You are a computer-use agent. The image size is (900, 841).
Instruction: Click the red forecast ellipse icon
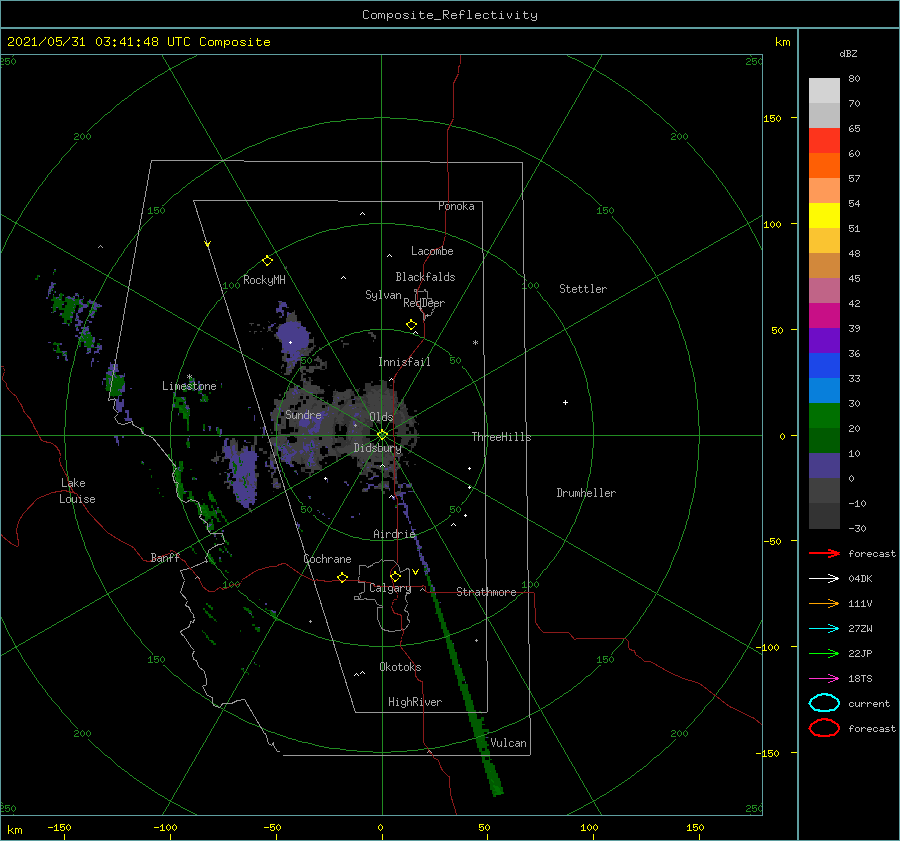coord(824,728)
